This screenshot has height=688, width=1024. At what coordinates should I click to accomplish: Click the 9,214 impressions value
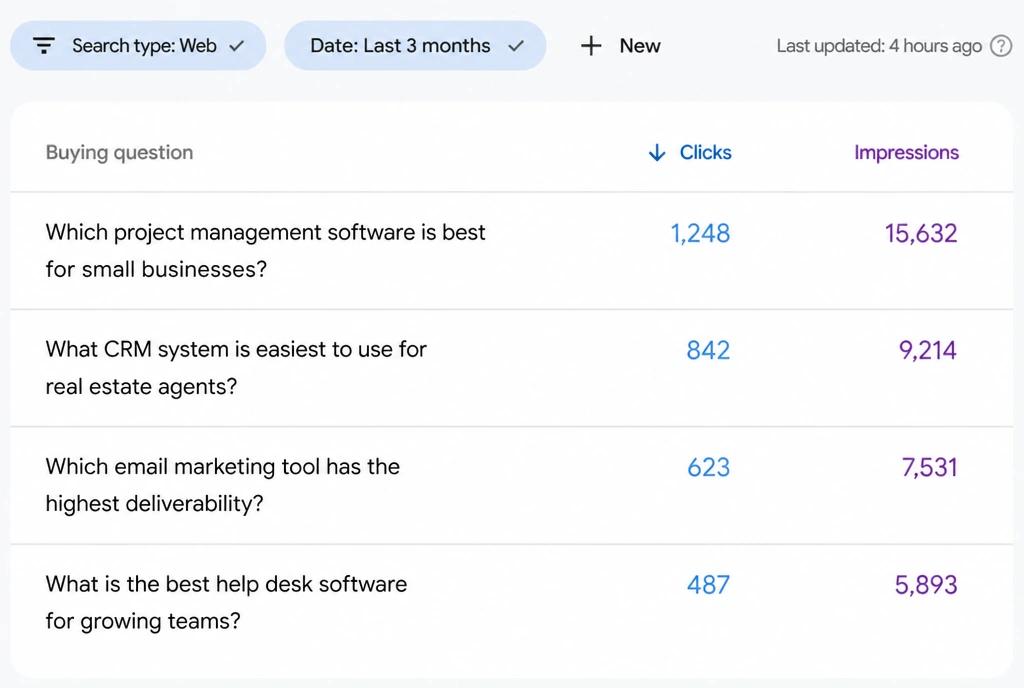(x=927, y=351)
